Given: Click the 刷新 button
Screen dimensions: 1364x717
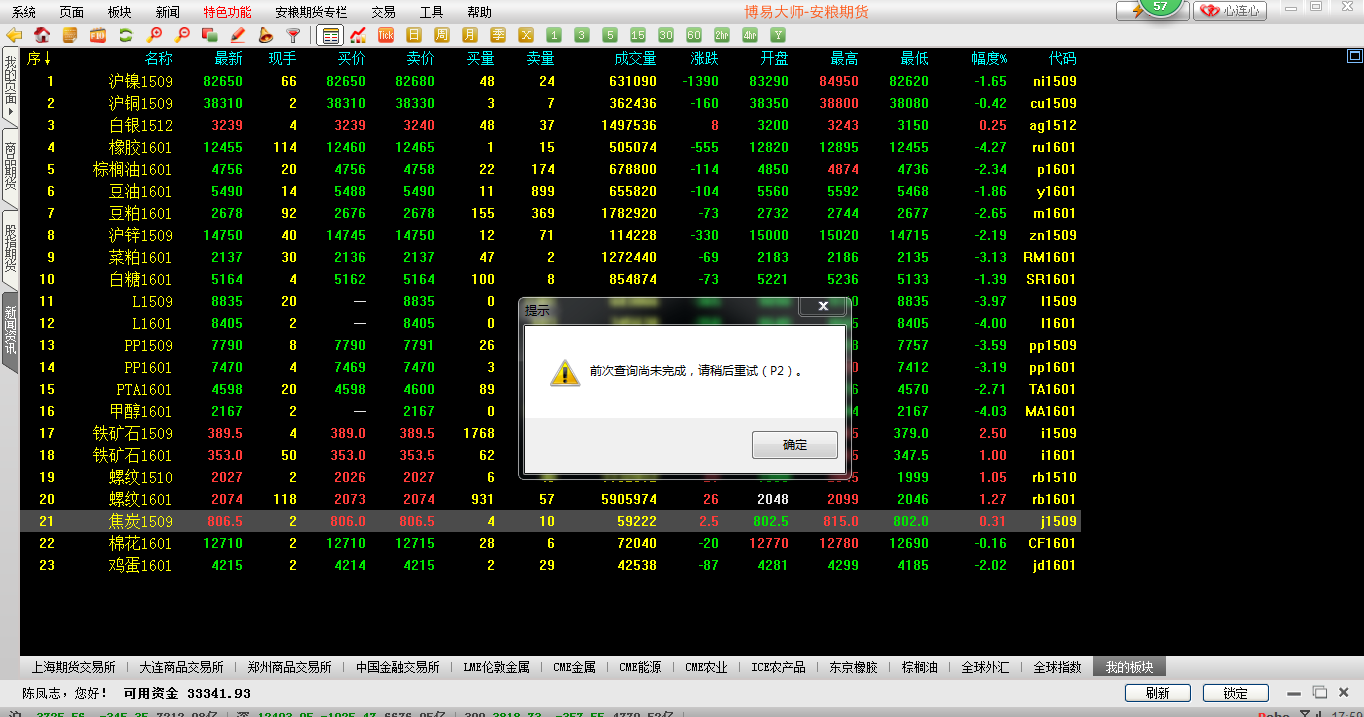Looking at the screenshot, I should pos(1157,693).
